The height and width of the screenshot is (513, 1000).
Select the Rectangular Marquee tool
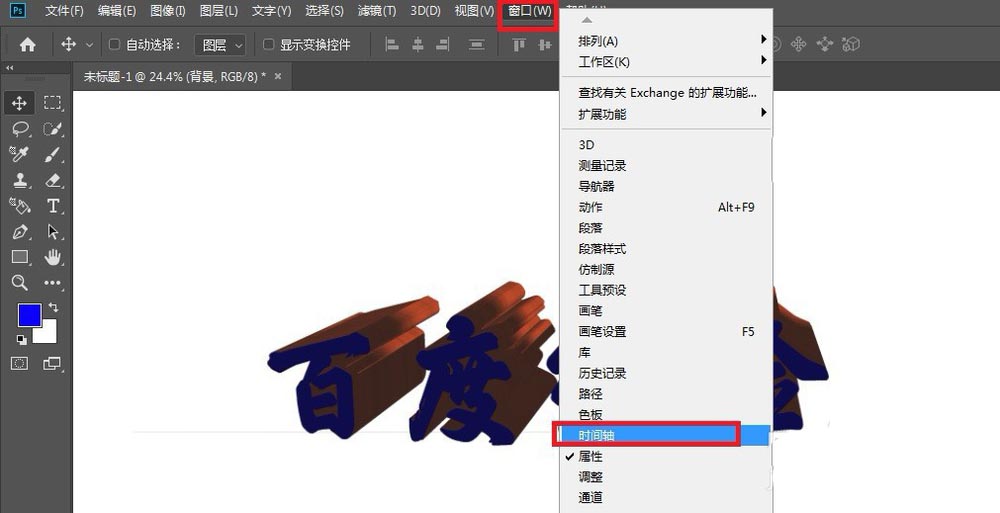click(x=52, y=103)
